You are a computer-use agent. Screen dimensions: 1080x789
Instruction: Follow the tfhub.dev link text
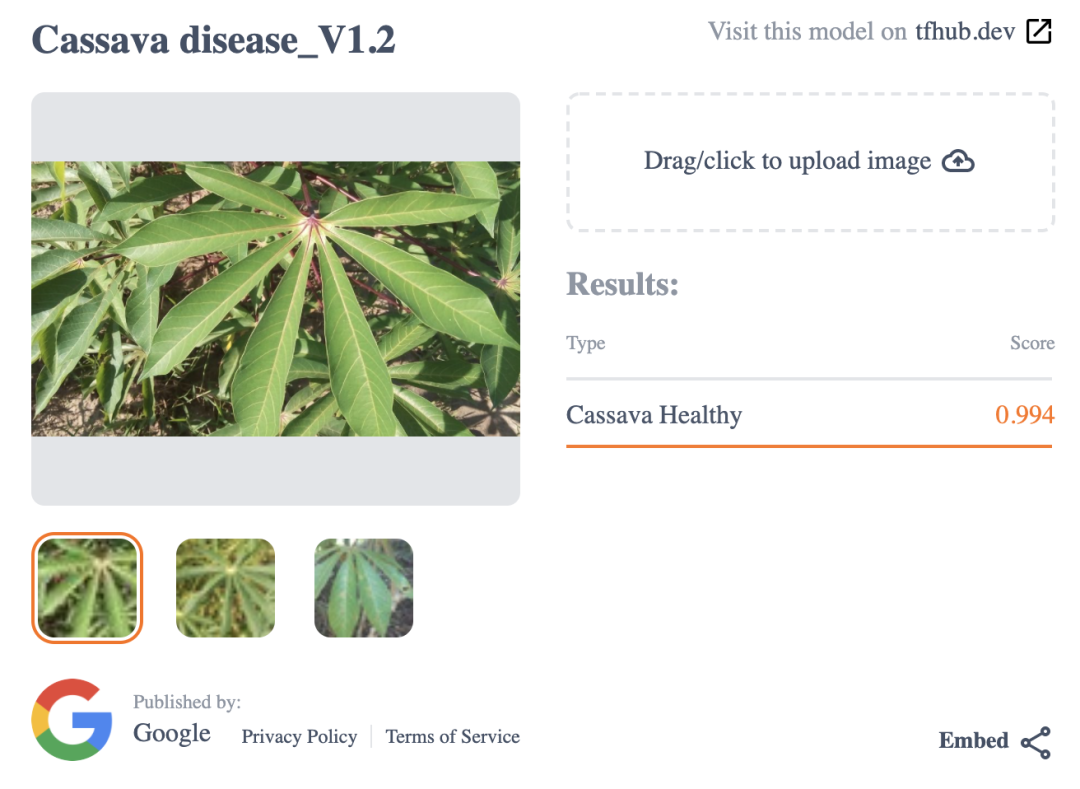pyautogui.click(x=965, y=32)
